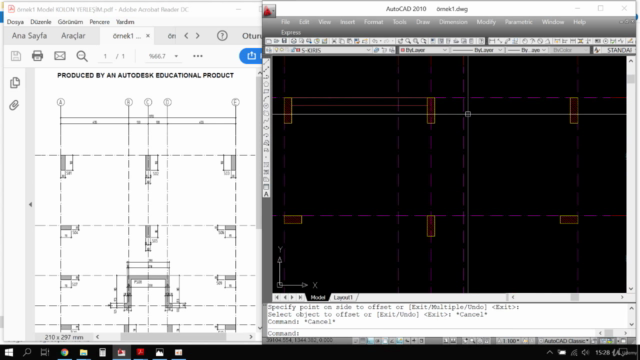
Task: Click the zoom realtime magnifier in AutoCAD
Action: coord(408,41)
